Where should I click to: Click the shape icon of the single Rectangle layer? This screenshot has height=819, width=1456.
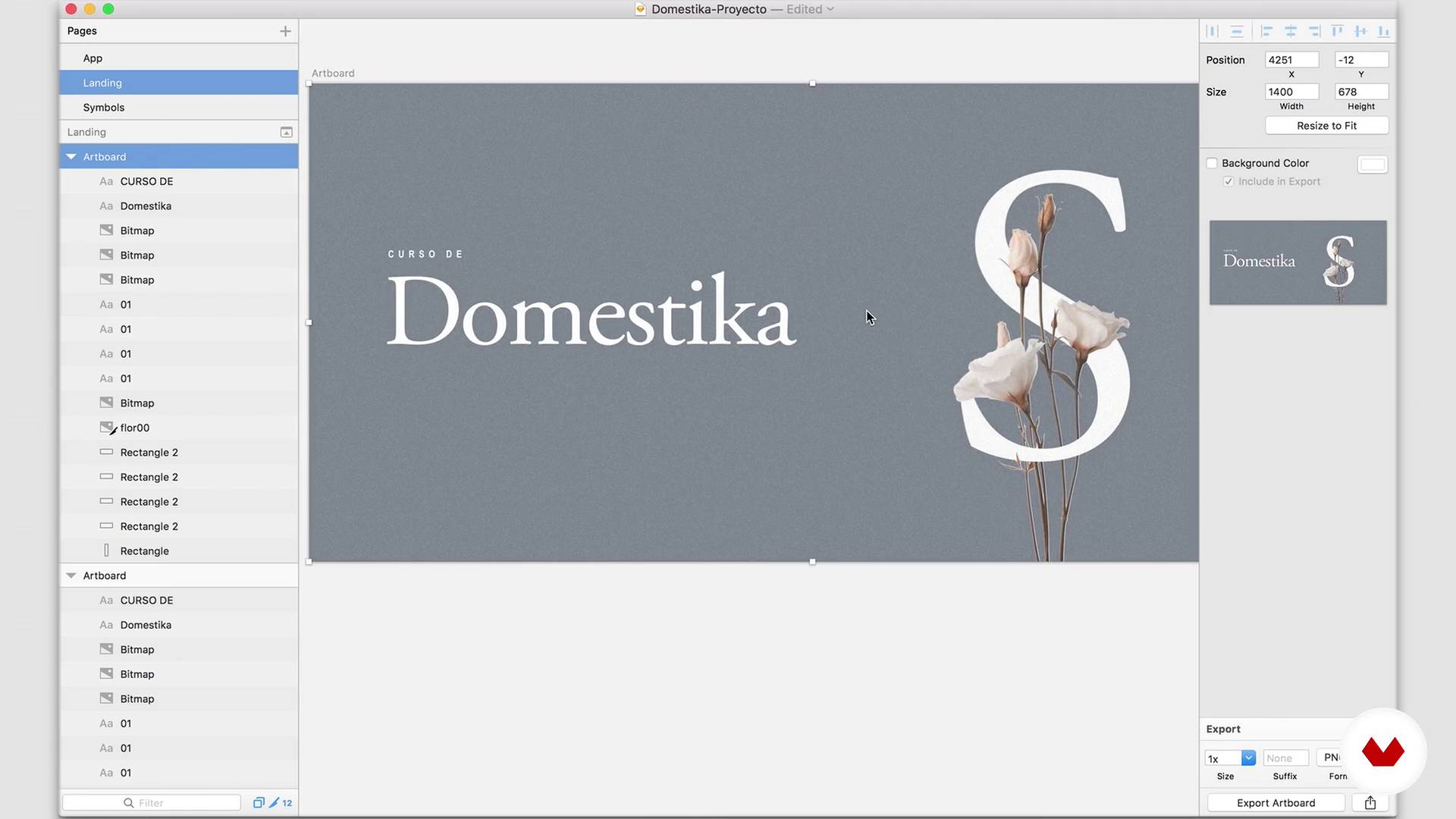tap(106, 551)
